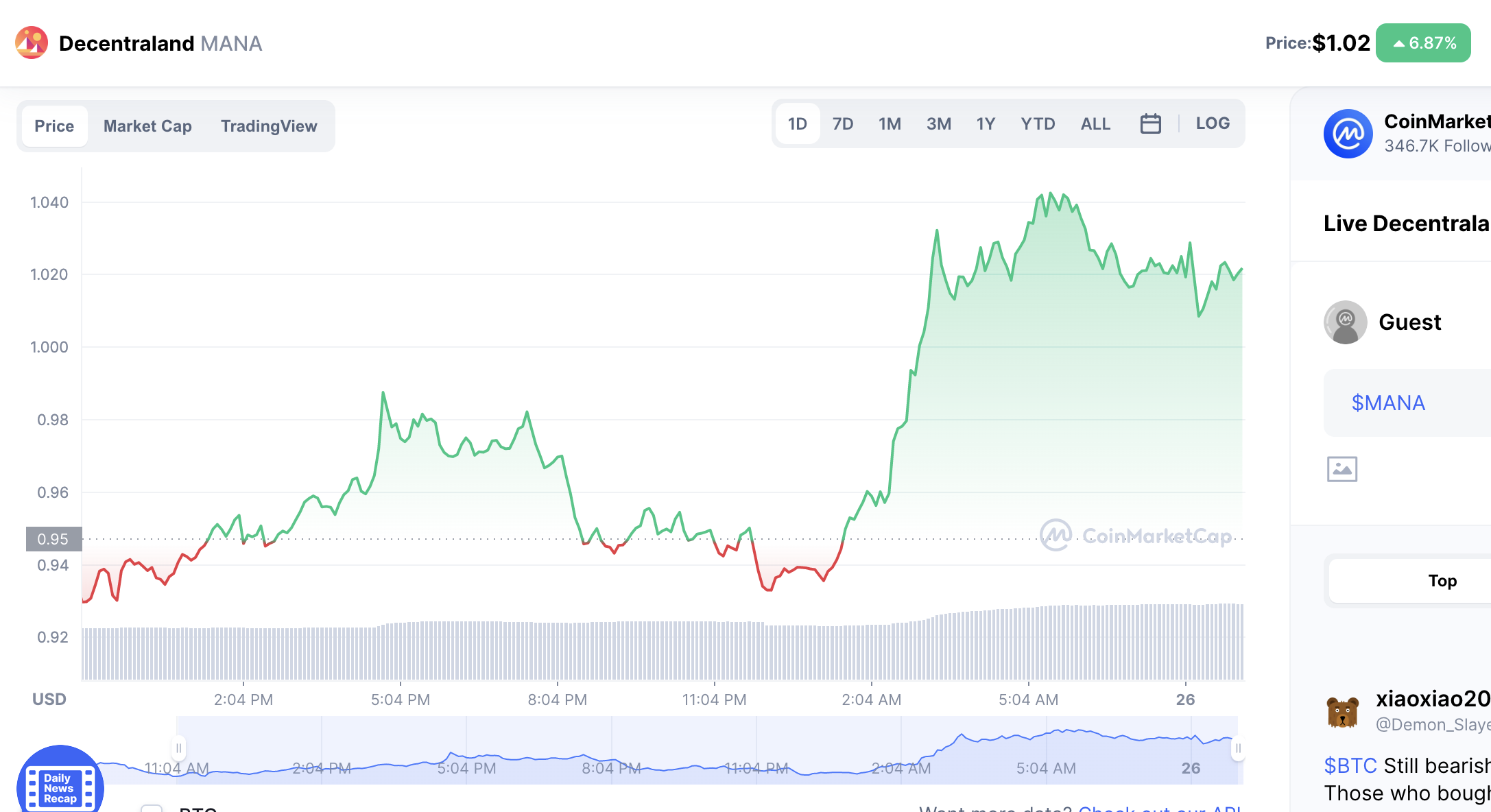Grab the right range slider handle

[1238, 748]
